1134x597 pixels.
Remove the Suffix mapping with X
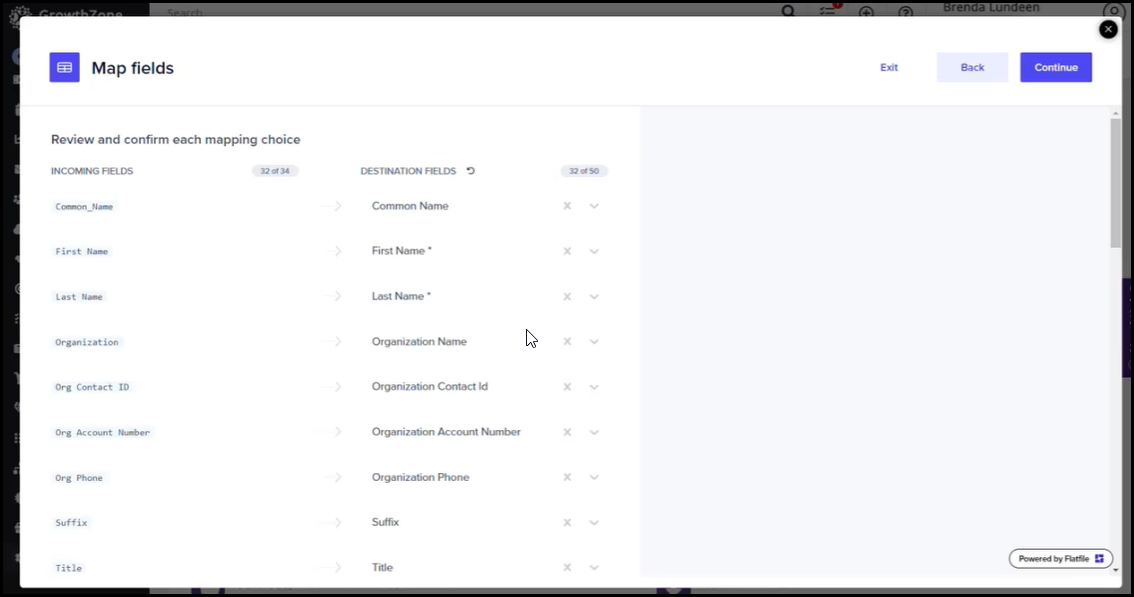[567, 523]
